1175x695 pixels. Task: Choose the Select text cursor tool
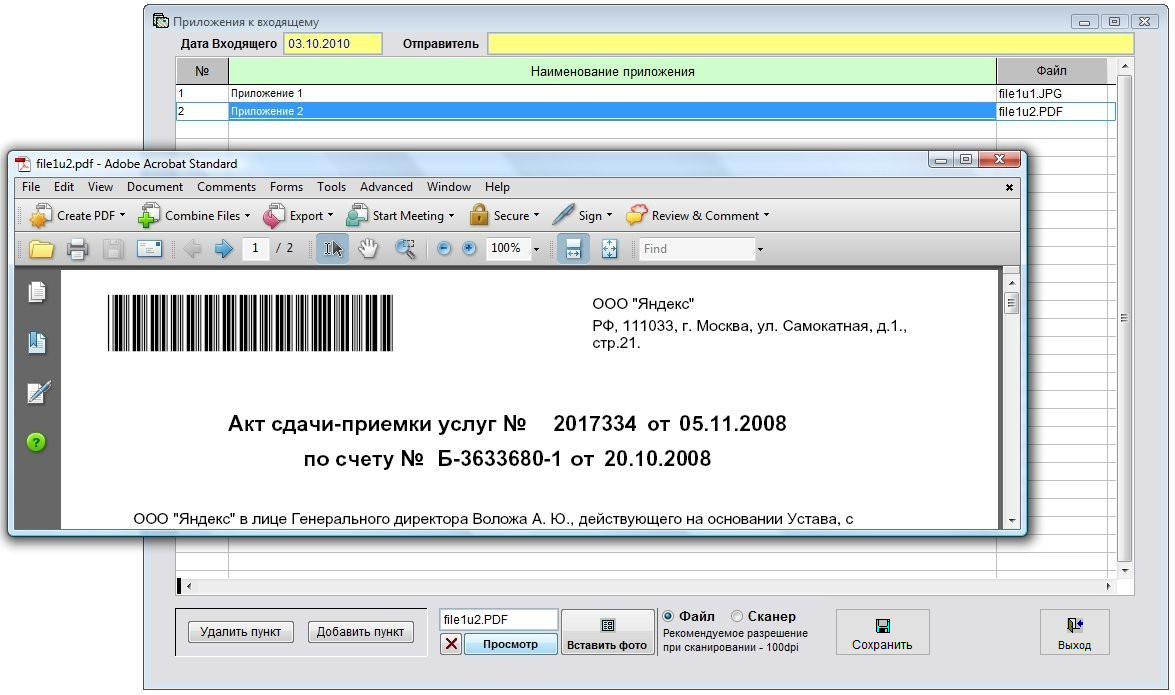(332, 249)
